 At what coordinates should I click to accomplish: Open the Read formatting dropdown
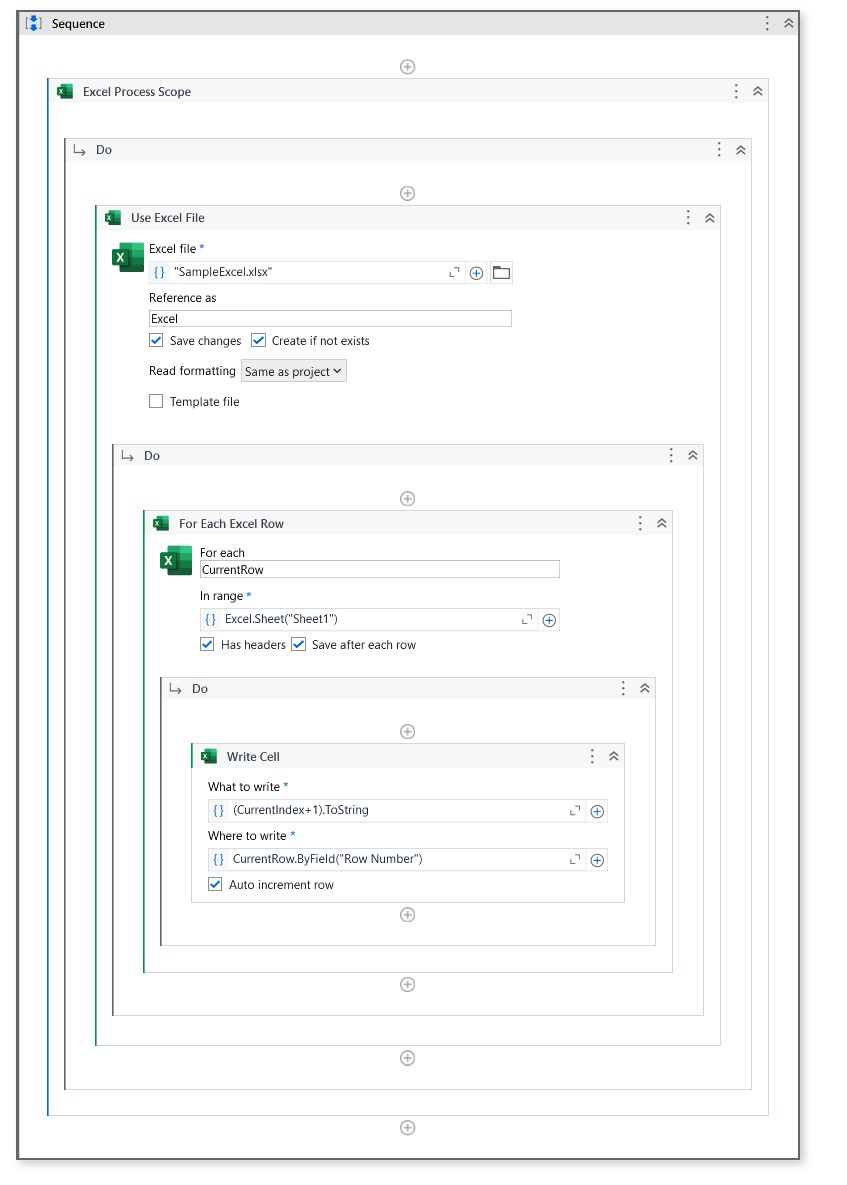click(x=293, y=371)
